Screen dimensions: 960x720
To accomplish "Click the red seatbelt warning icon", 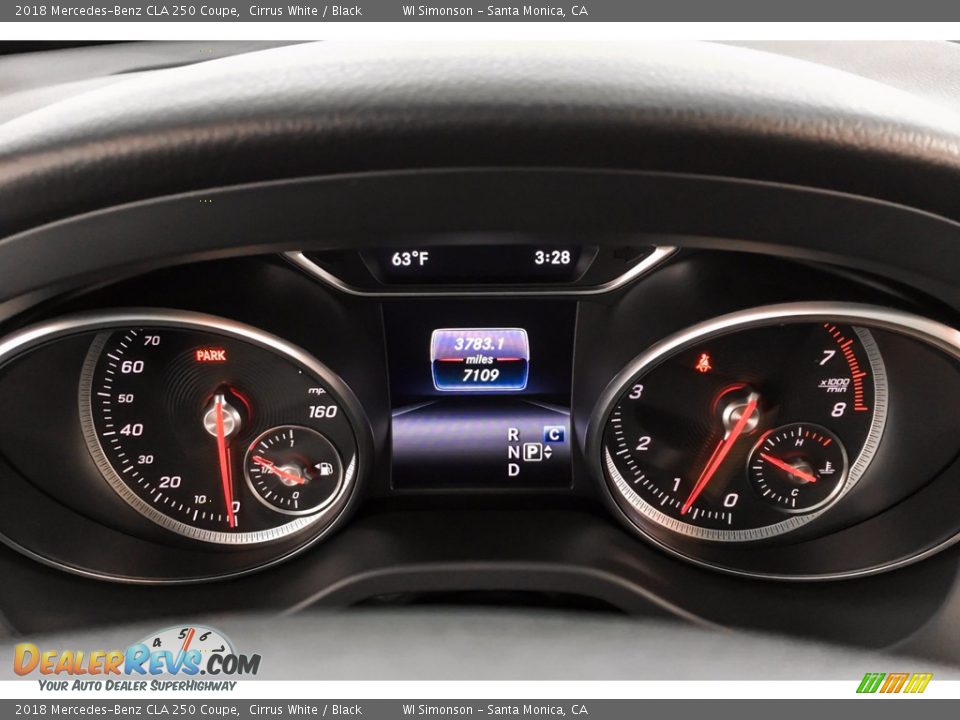I will tap(703, 362).
